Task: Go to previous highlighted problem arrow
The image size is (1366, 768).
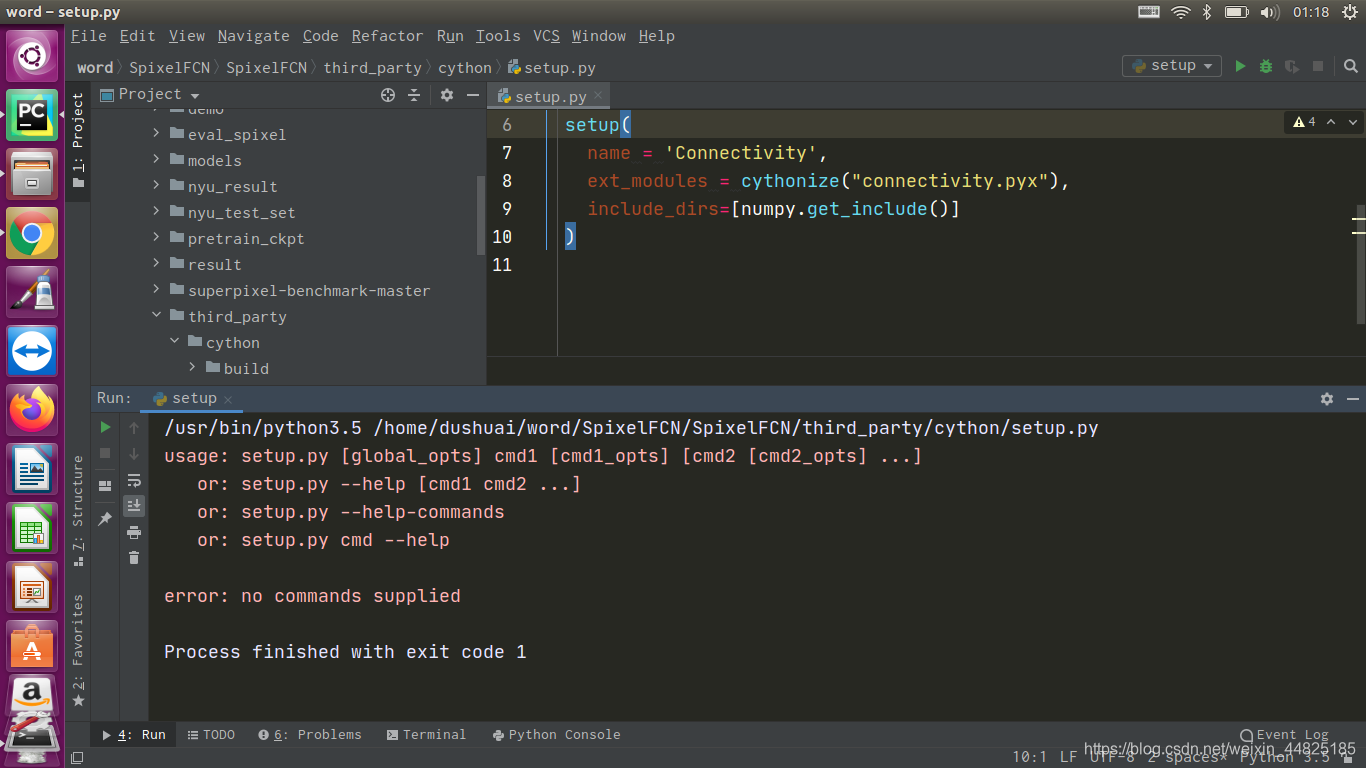Action: (1331, 122)
